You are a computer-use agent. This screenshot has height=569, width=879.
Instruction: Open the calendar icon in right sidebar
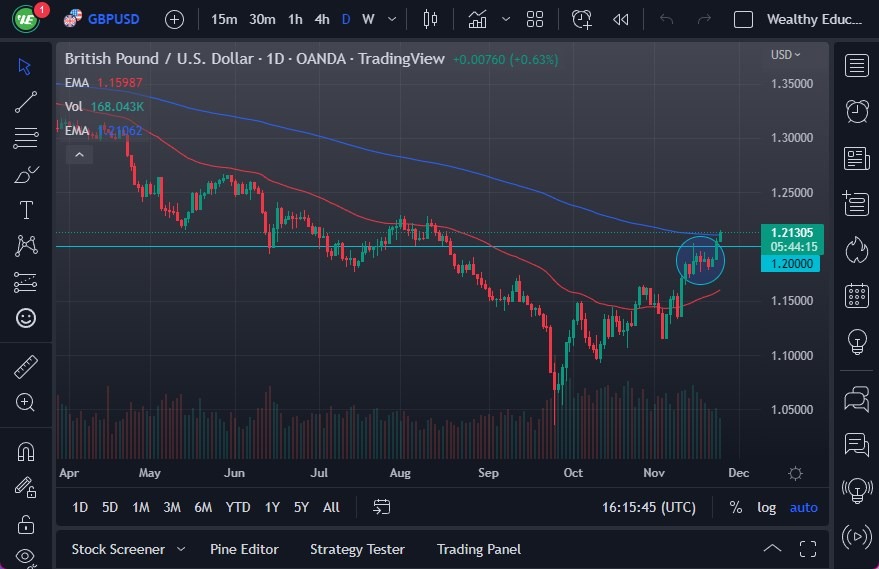(x=856, y=295)
